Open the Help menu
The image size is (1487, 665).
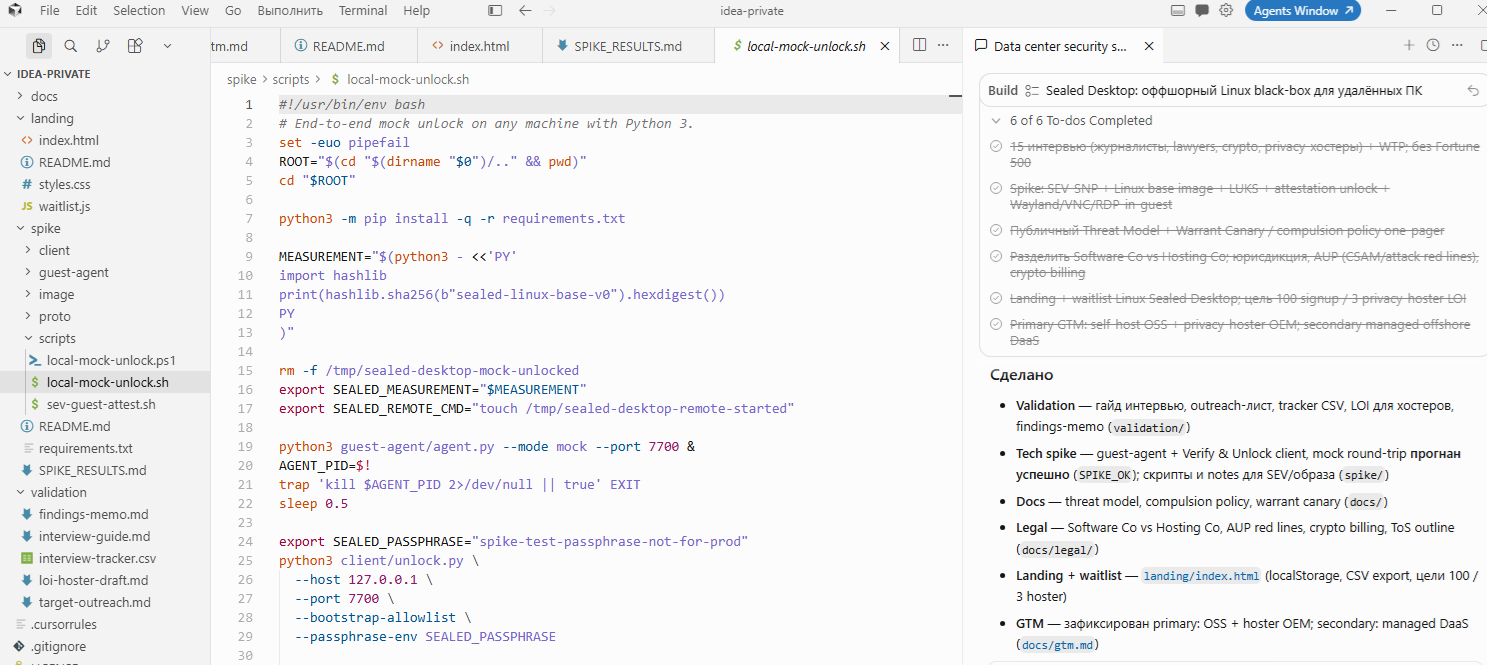pos(416,11)
